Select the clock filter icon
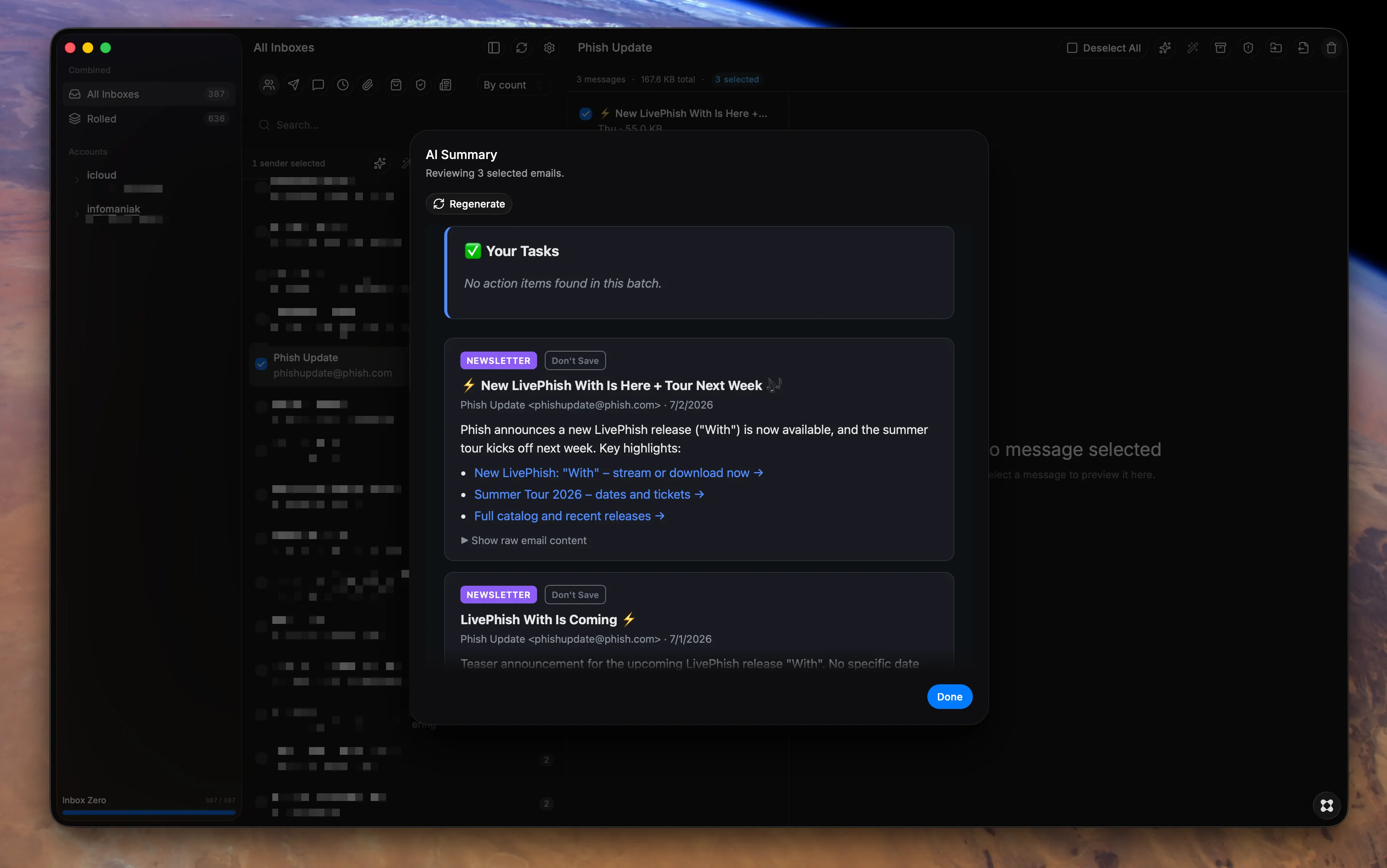 [x=343, y=85]
